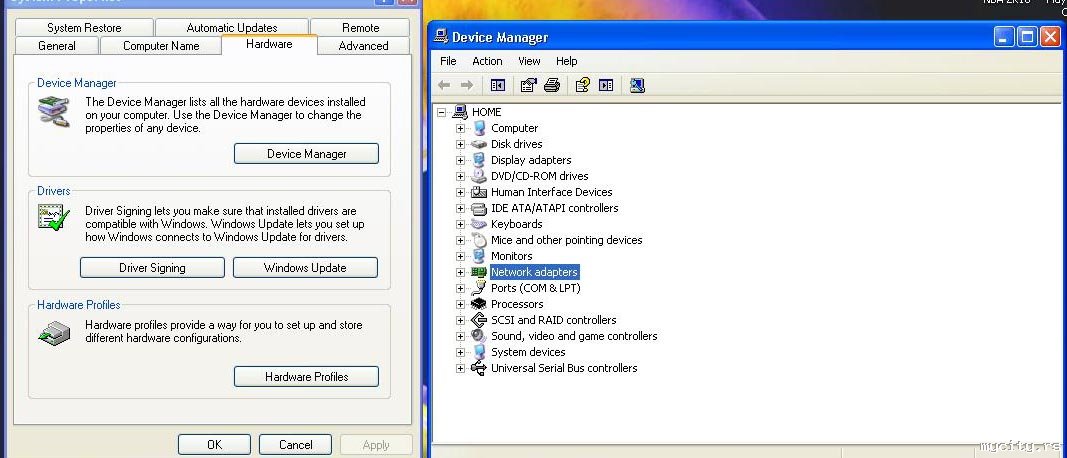Select Ports (COM & LPT) label
This screenshot has height=458, width=1067.
click(536, 288)
